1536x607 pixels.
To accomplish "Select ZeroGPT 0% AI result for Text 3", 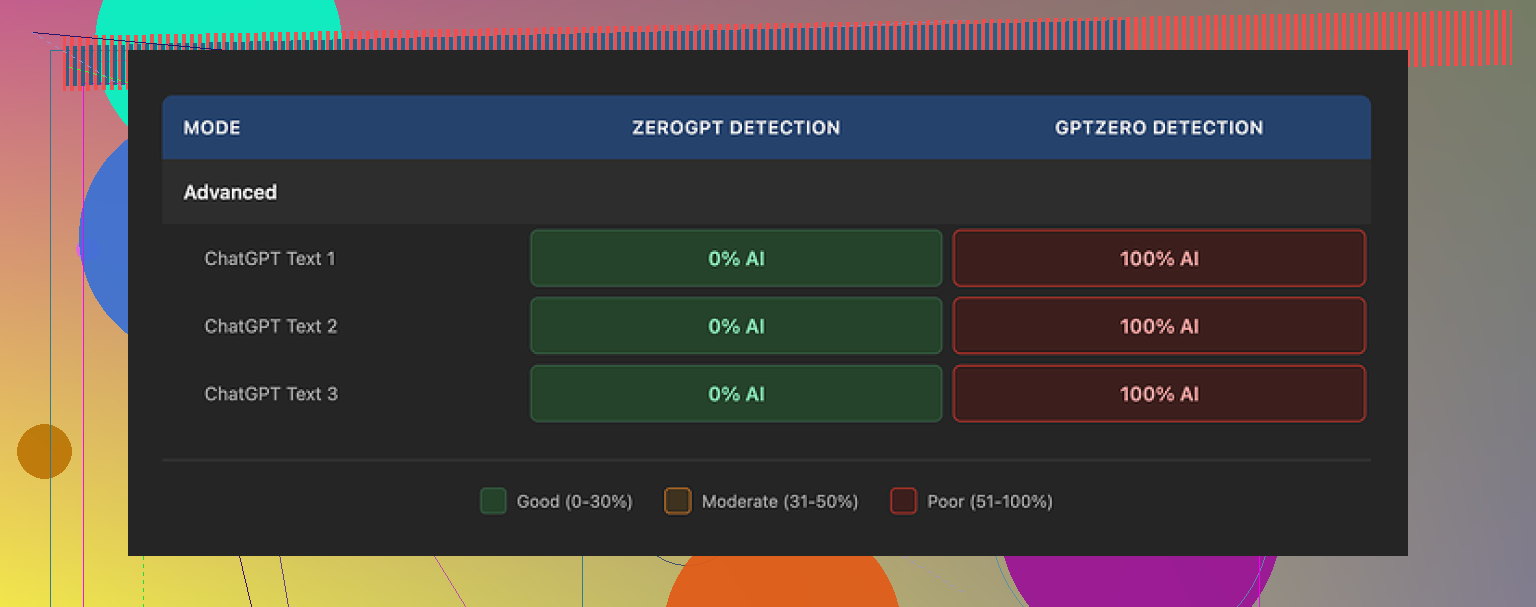I will [x=736, y=394].
